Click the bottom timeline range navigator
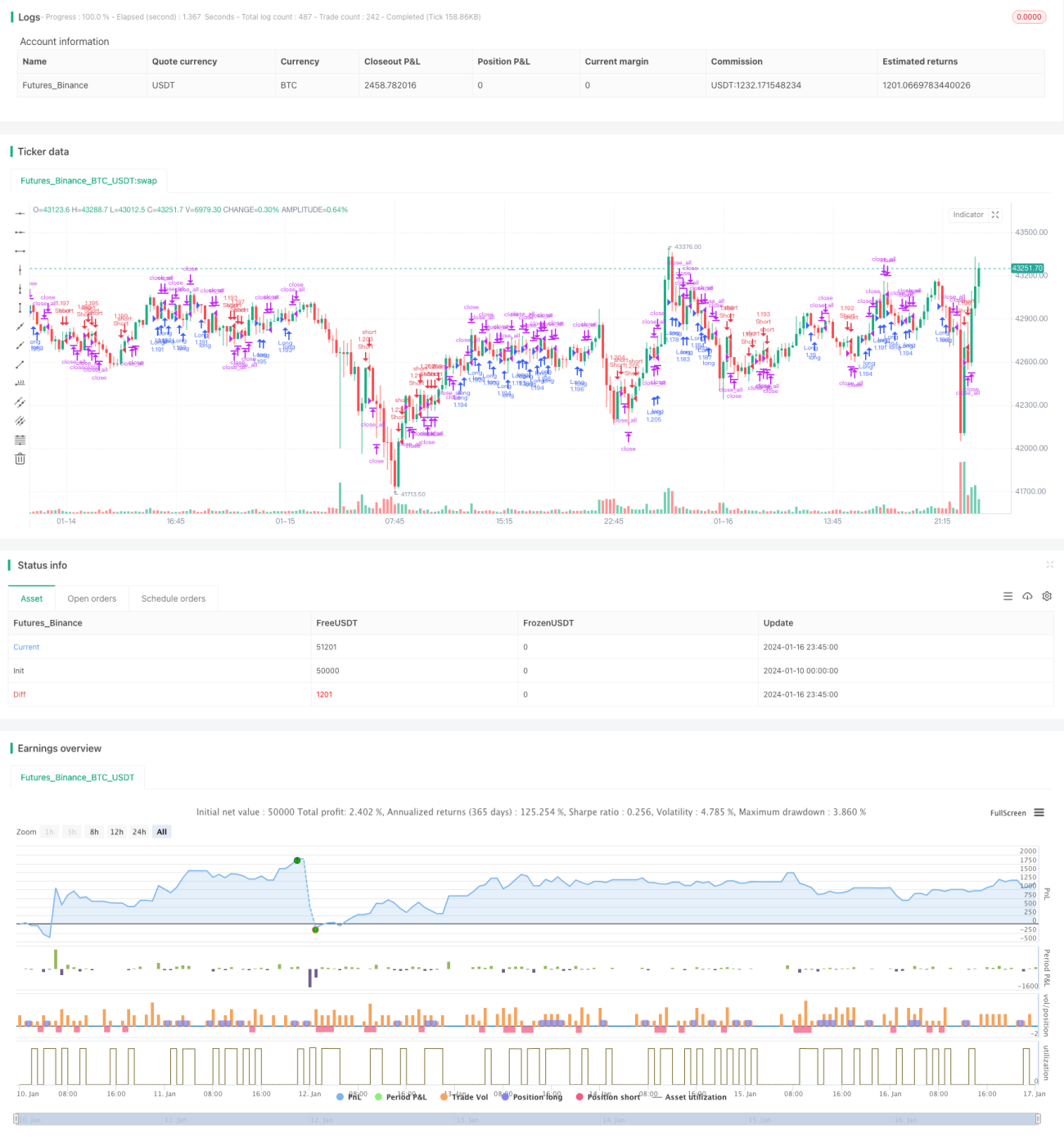Image resolution: width=1064 pixels, height=1143 pixels. (x=528, y=1119)
